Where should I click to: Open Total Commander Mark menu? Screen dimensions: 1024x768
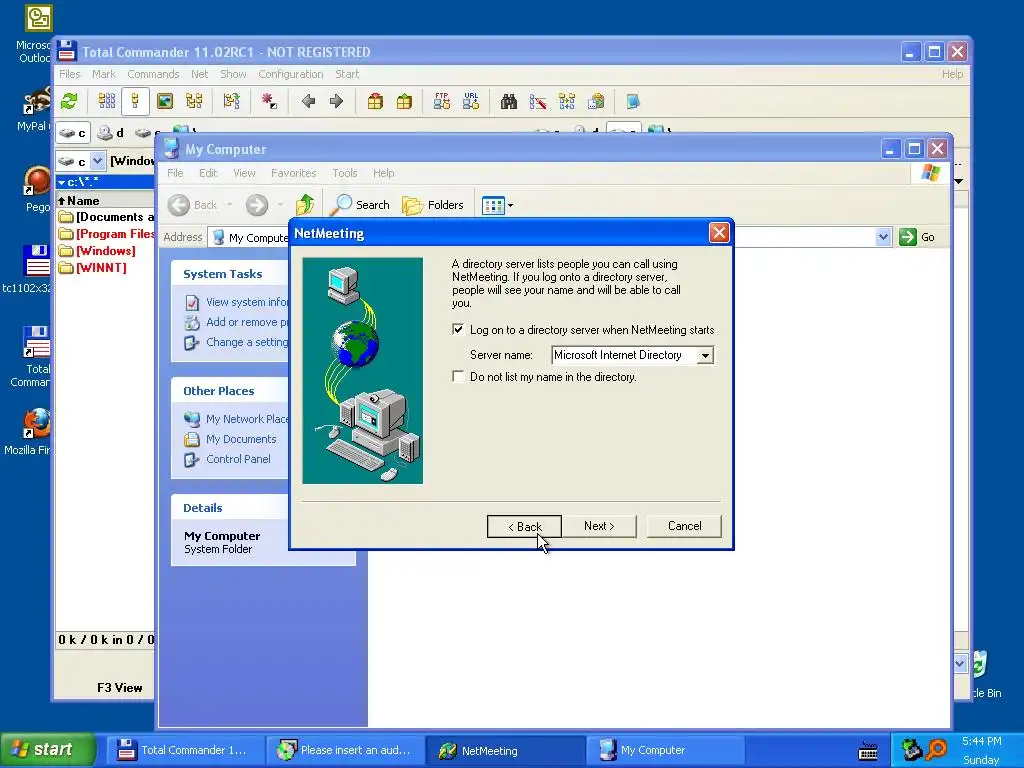[x=103, y=74]
